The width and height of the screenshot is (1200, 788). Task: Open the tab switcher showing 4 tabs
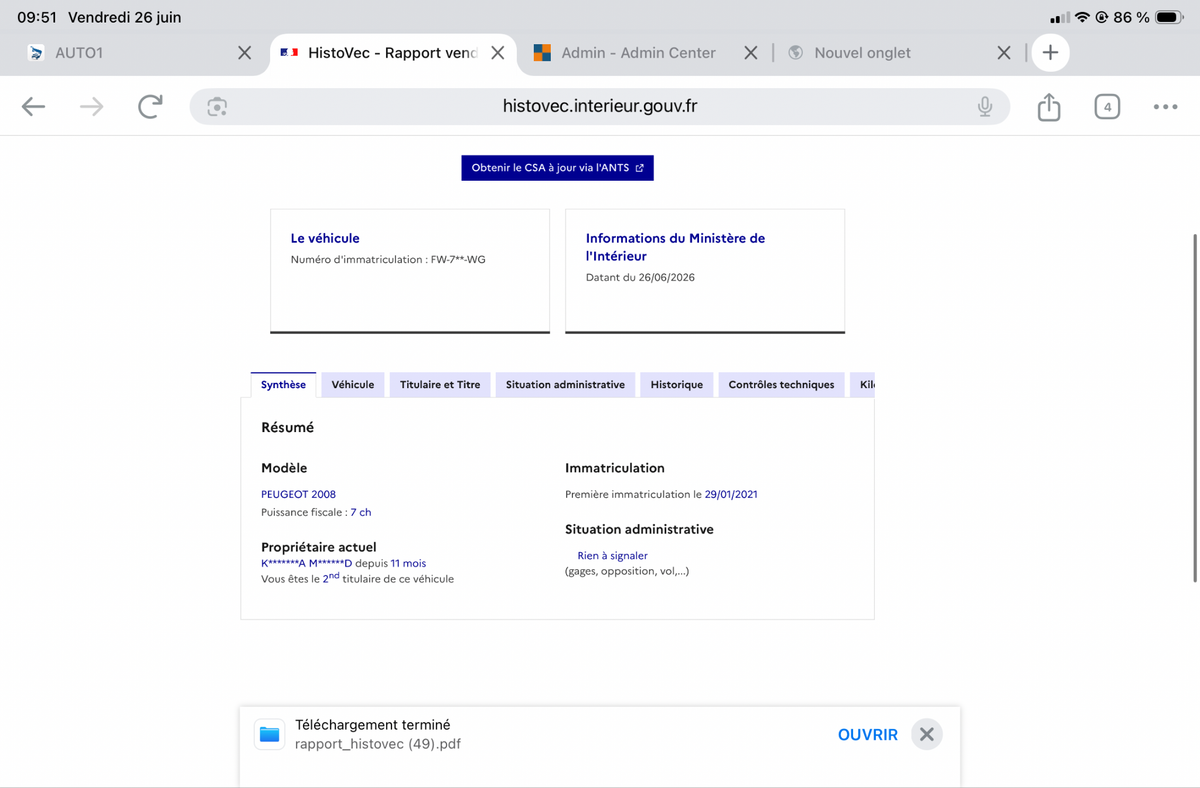(x=1107, y=107)
